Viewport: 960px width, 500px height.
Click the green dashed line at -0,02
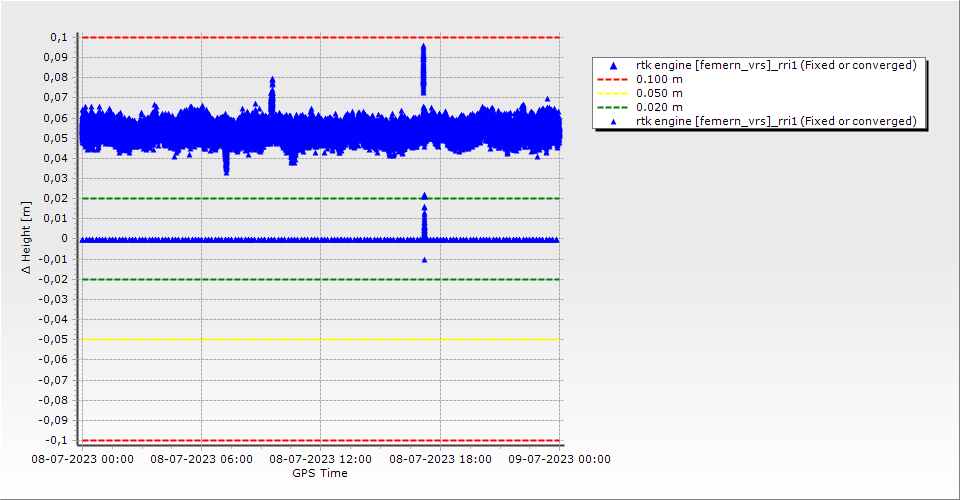tap(300, 279)
